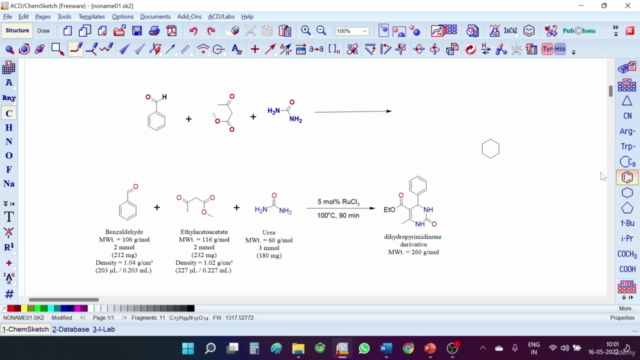The width and height of the screenshot is (640, 360).
Task: Open the File menu
Action: coord(8,17)
